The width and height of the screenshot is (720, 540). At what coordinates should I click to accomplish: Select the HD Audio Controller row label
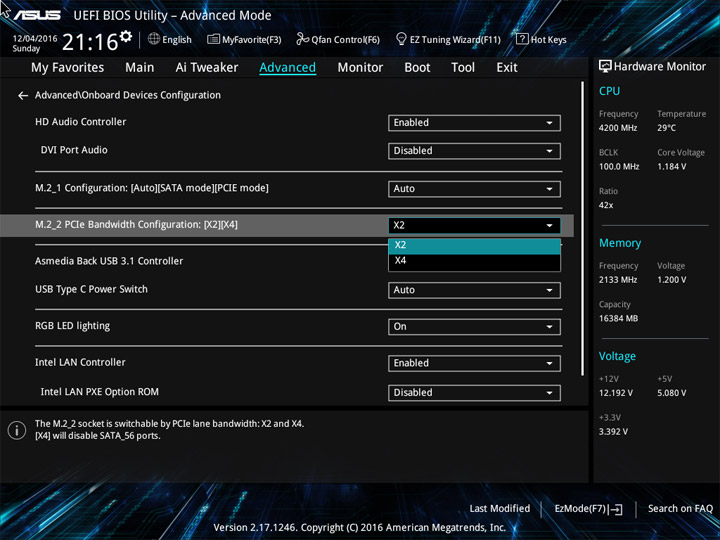click(x=80, y=122)
